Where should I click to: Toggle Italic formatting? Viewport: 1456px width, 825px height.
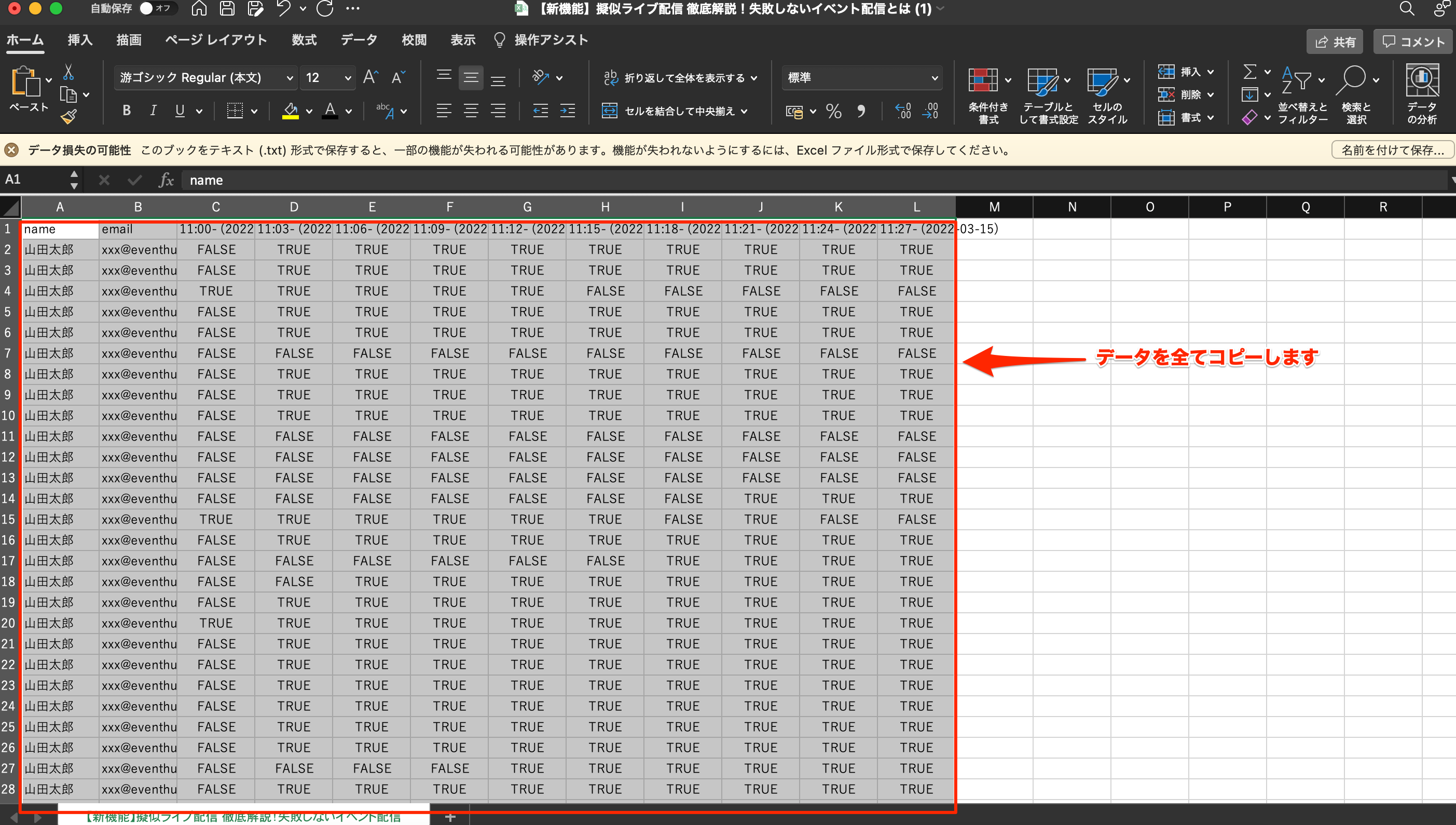(x=153, y=111)
